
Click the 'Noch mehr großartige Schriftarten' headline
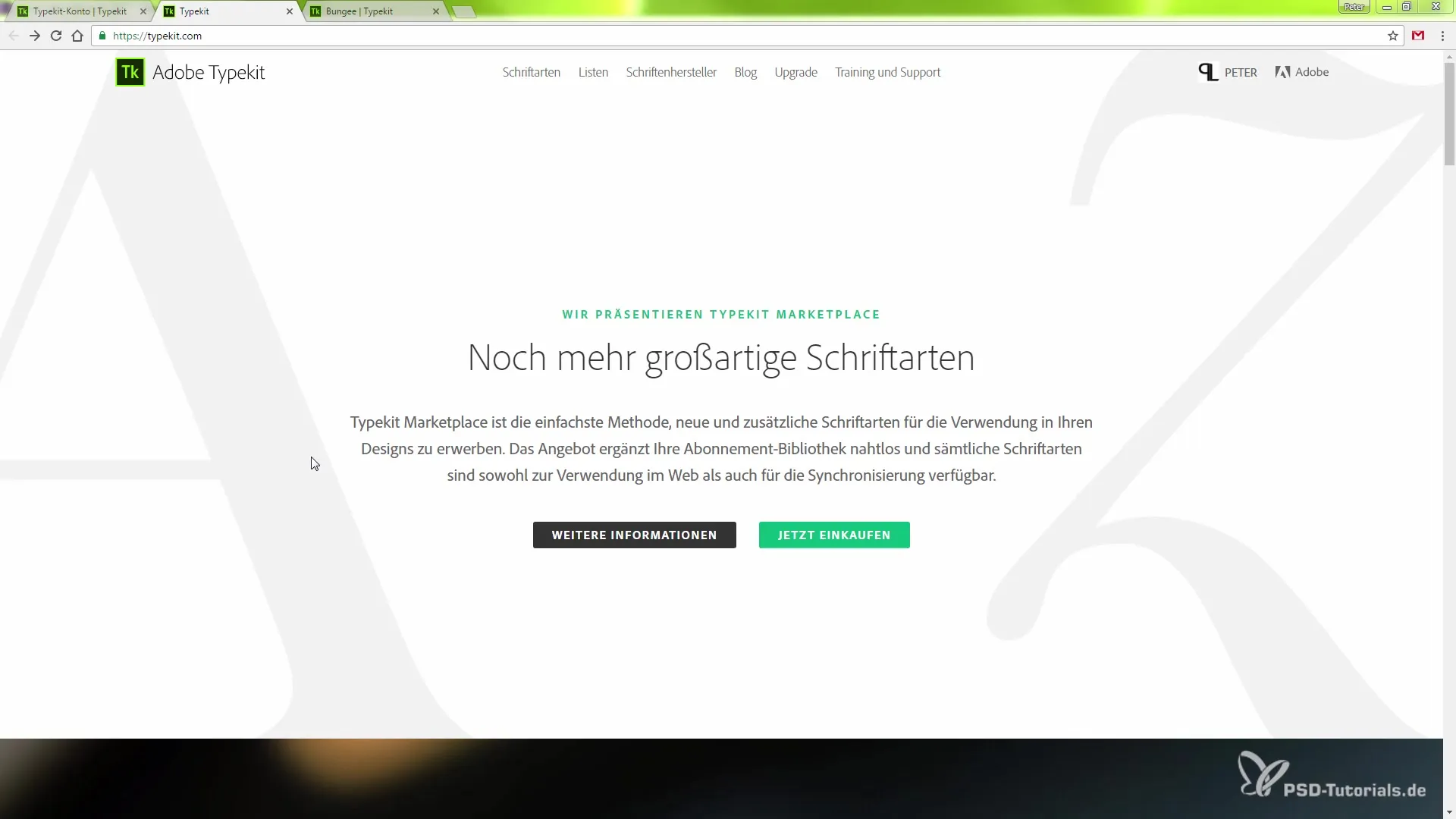coord(721,358)
